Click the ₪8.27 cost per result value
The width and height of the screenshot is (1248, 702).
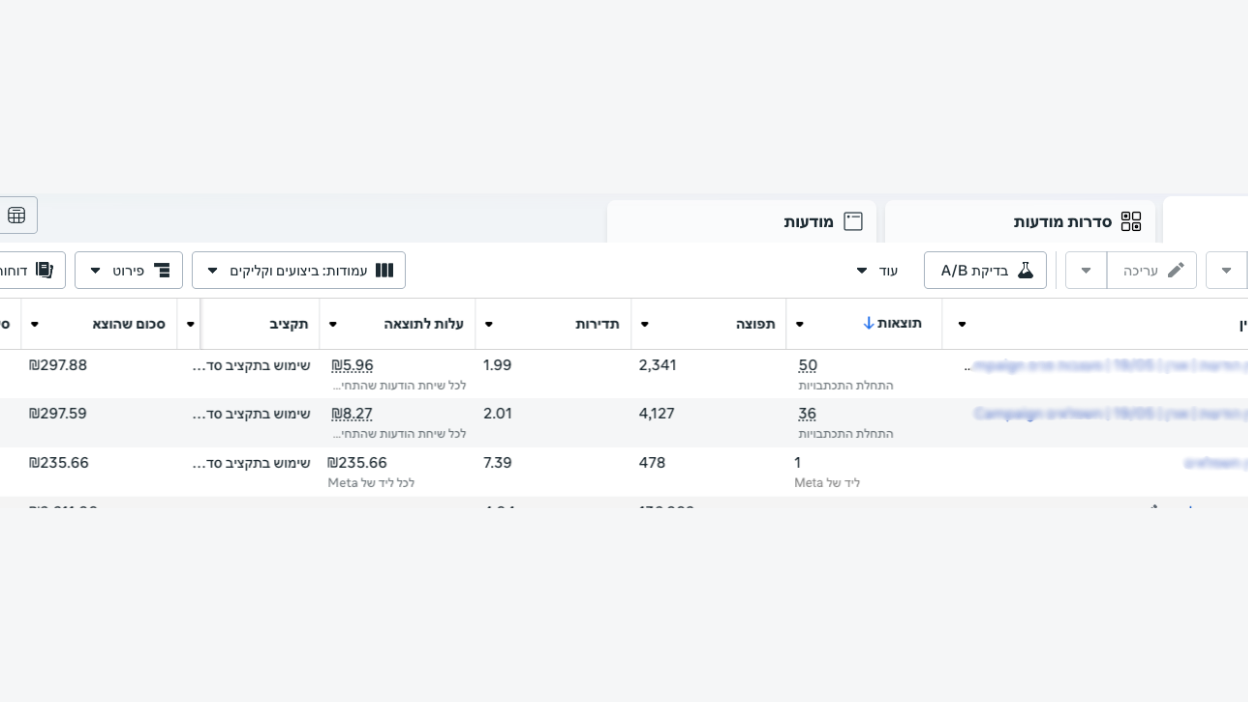coord(351,413)
